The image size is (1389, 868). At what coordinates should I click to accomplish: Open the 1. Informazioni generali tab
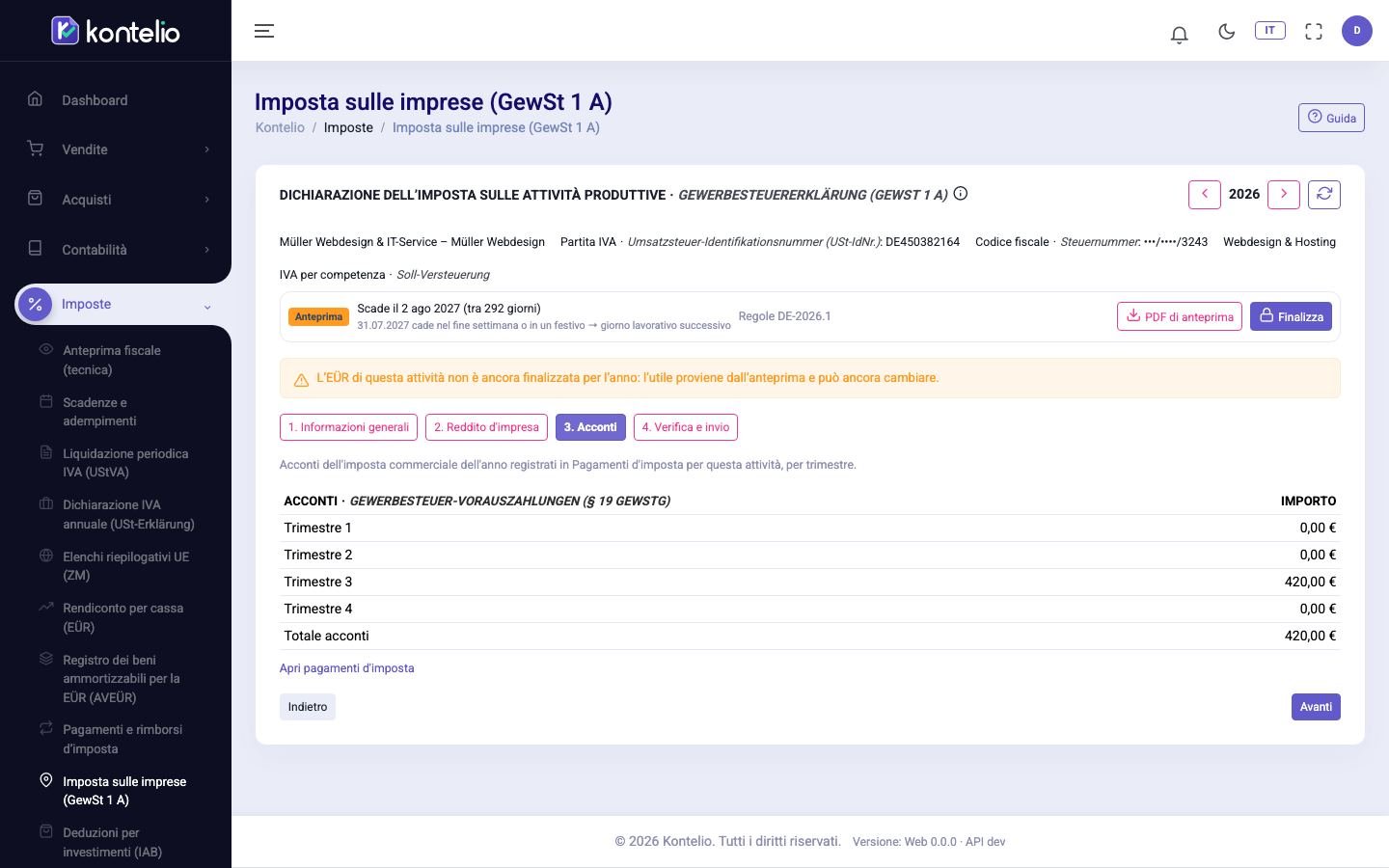tap(348, 427)
